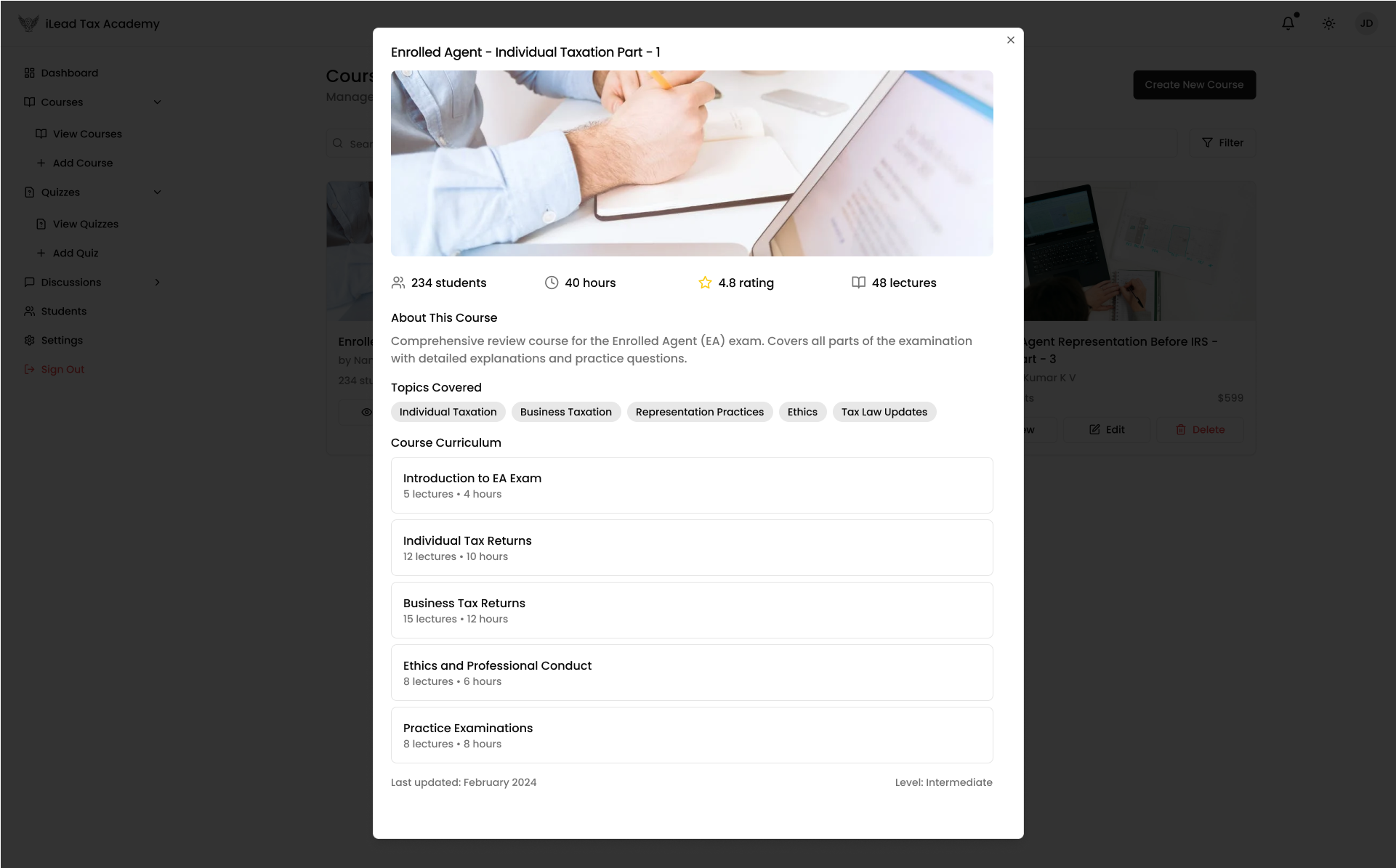
Task: Click the close modal button
Action: [x=1010, y=40]
